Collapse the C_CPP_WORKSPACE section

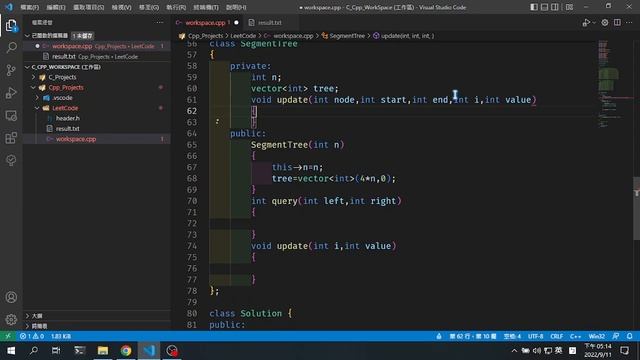pyautogui.click(x=65, y=67)
